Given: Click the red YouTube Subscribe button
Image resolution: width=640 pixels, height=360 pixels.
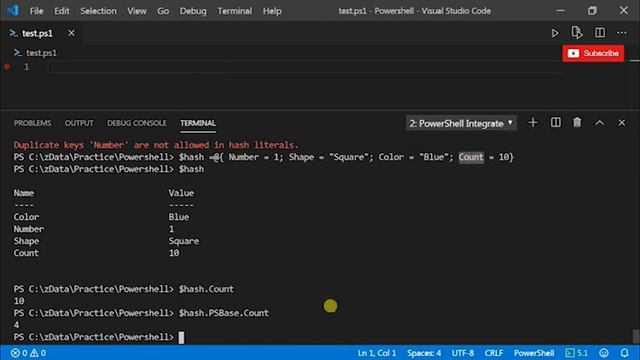Looking at the screenshot, I should click(593, 53).
